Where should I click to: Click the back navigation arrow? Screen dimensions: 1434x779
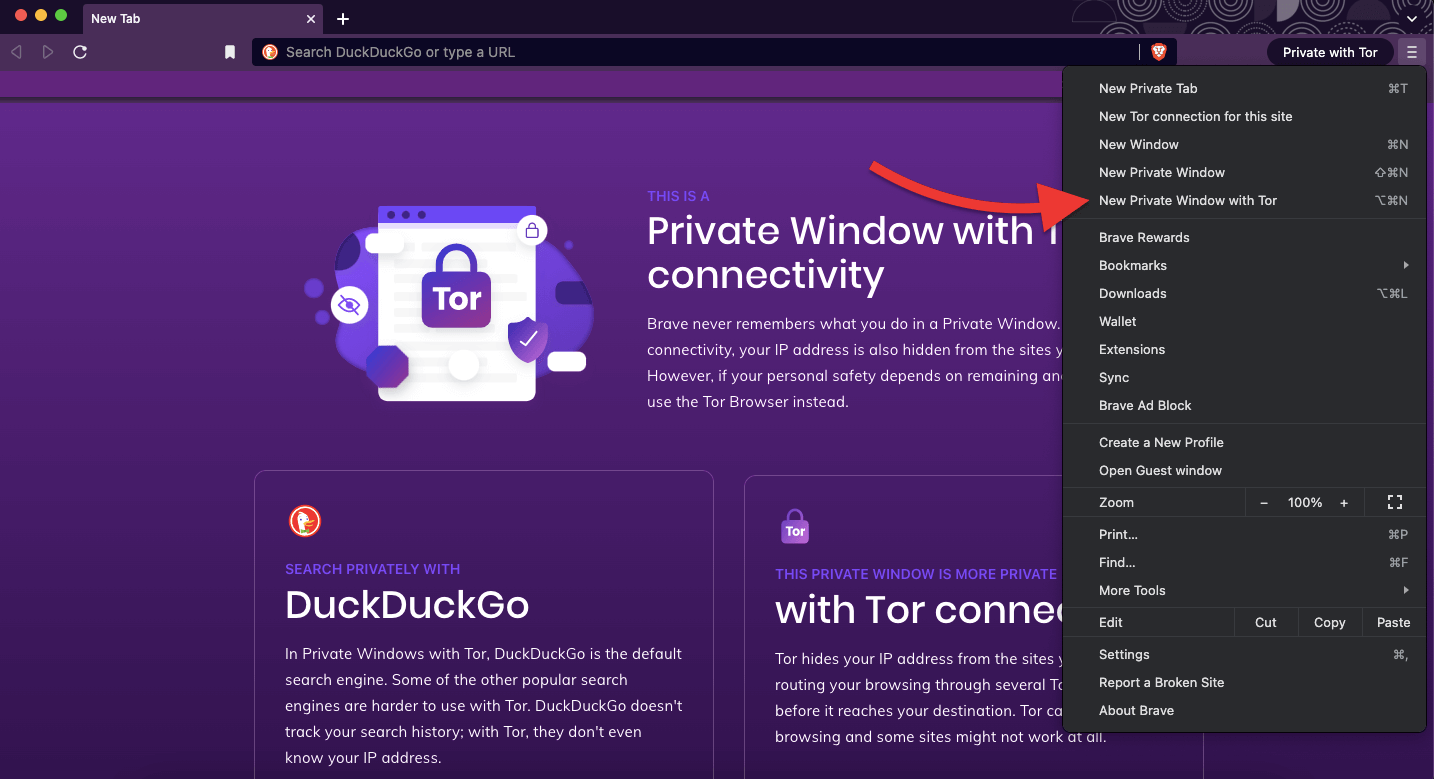point(15,51)
